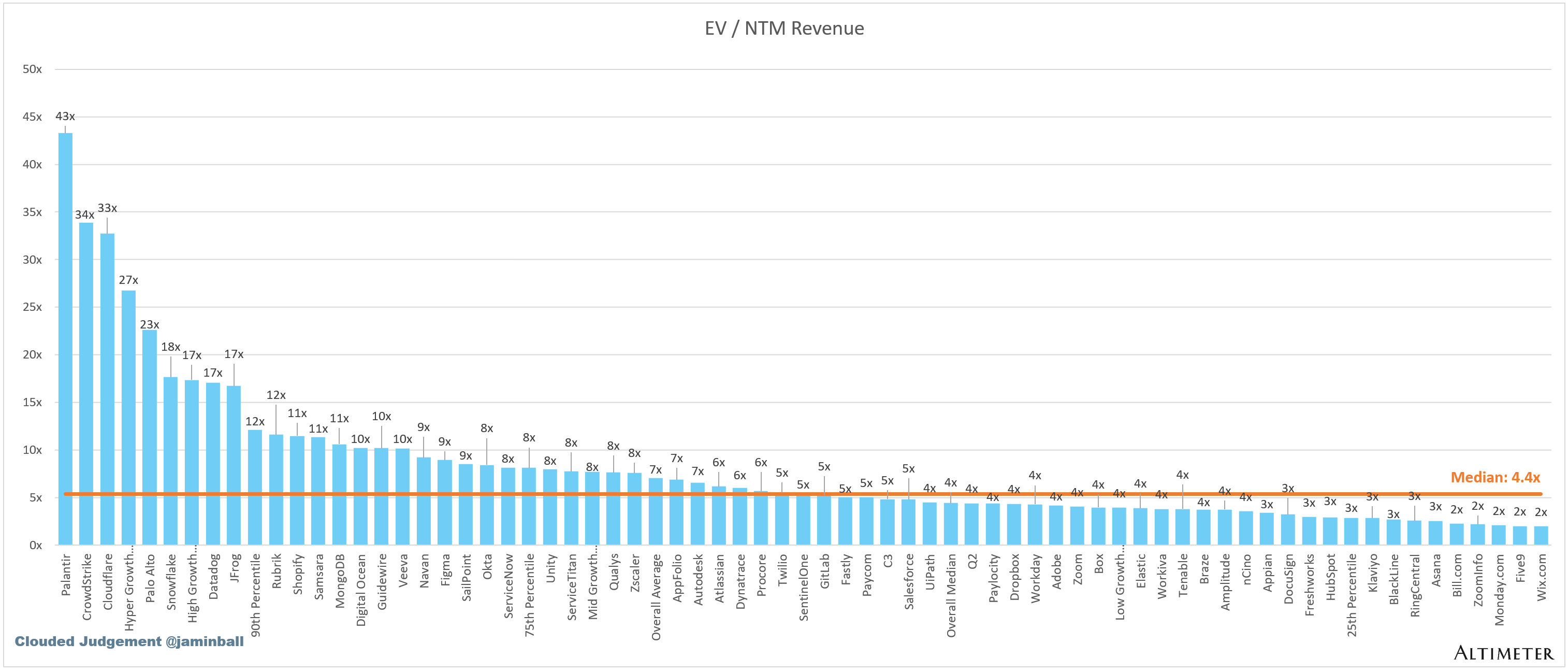Select the "Median: 4.4x" label

[x=1495, y=477]
